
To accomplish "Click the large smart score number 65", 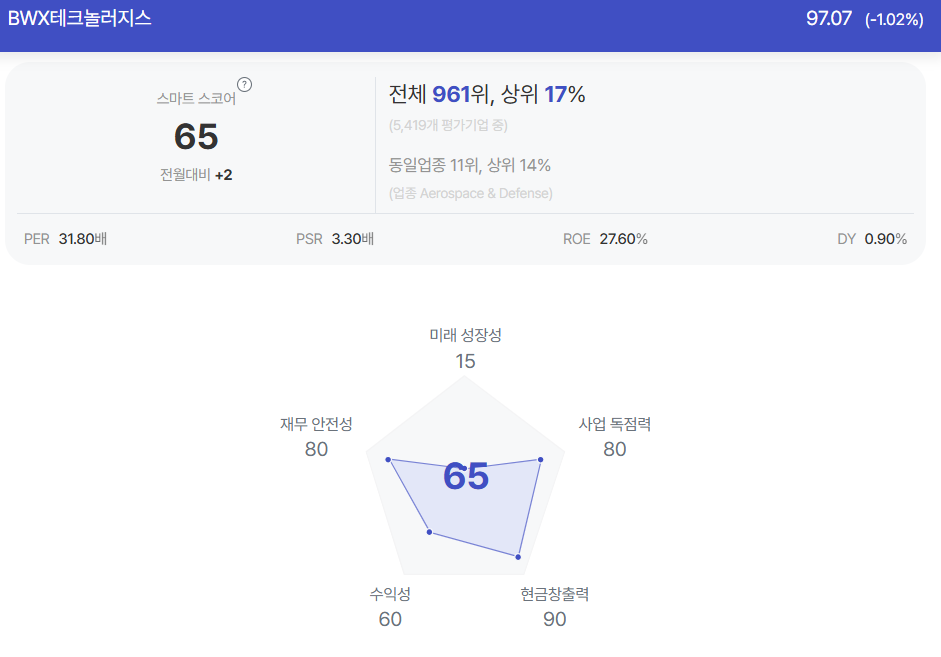I will click(196, 136).
